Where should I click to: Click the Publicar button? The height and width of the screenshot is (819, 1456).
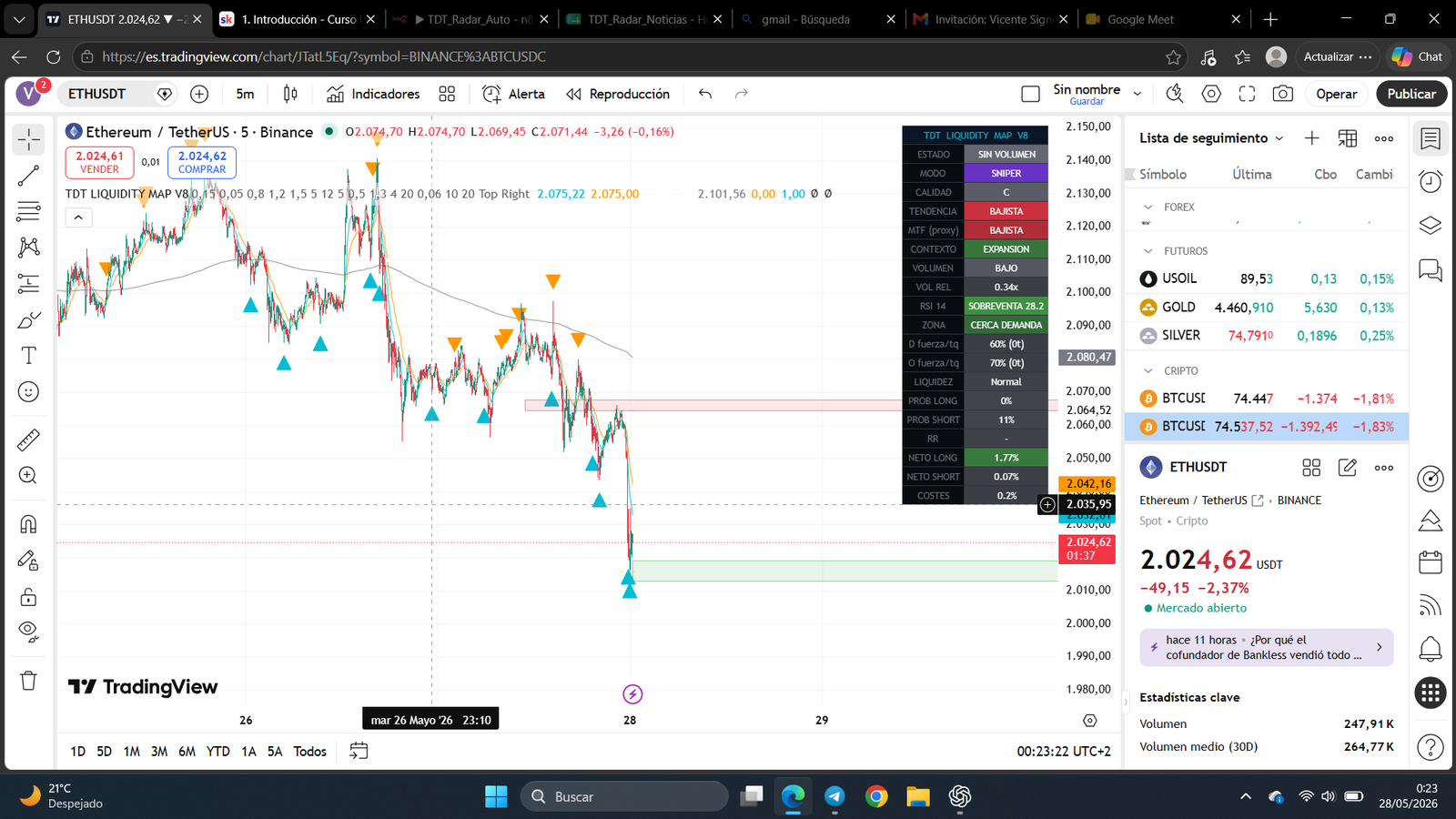(1411, 94)
